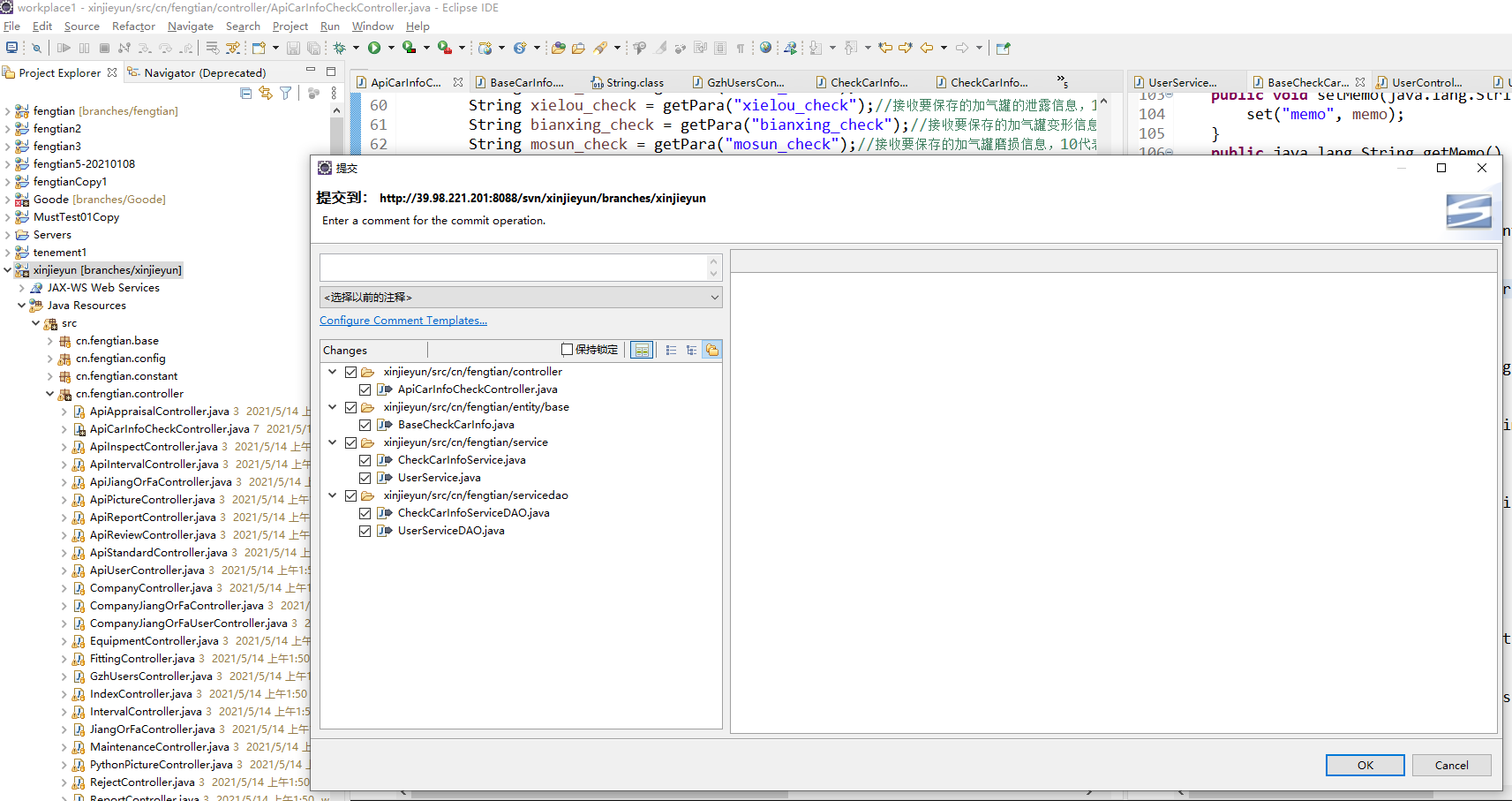1512x801 pixels.
Task: Click the Link with Editor arrows icon
Action: coord(266,94)
